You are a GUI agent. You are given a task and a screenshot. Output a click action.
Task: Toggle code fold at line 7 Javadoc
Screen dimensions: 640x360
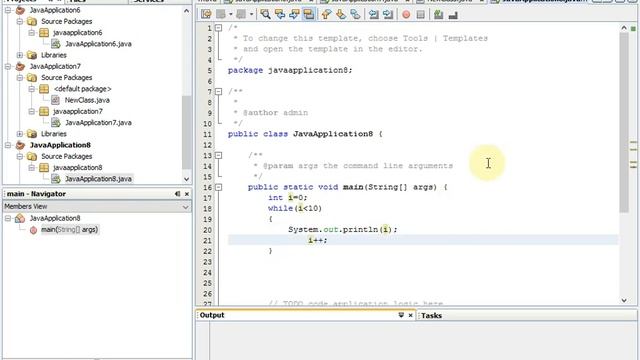(218, 91)
